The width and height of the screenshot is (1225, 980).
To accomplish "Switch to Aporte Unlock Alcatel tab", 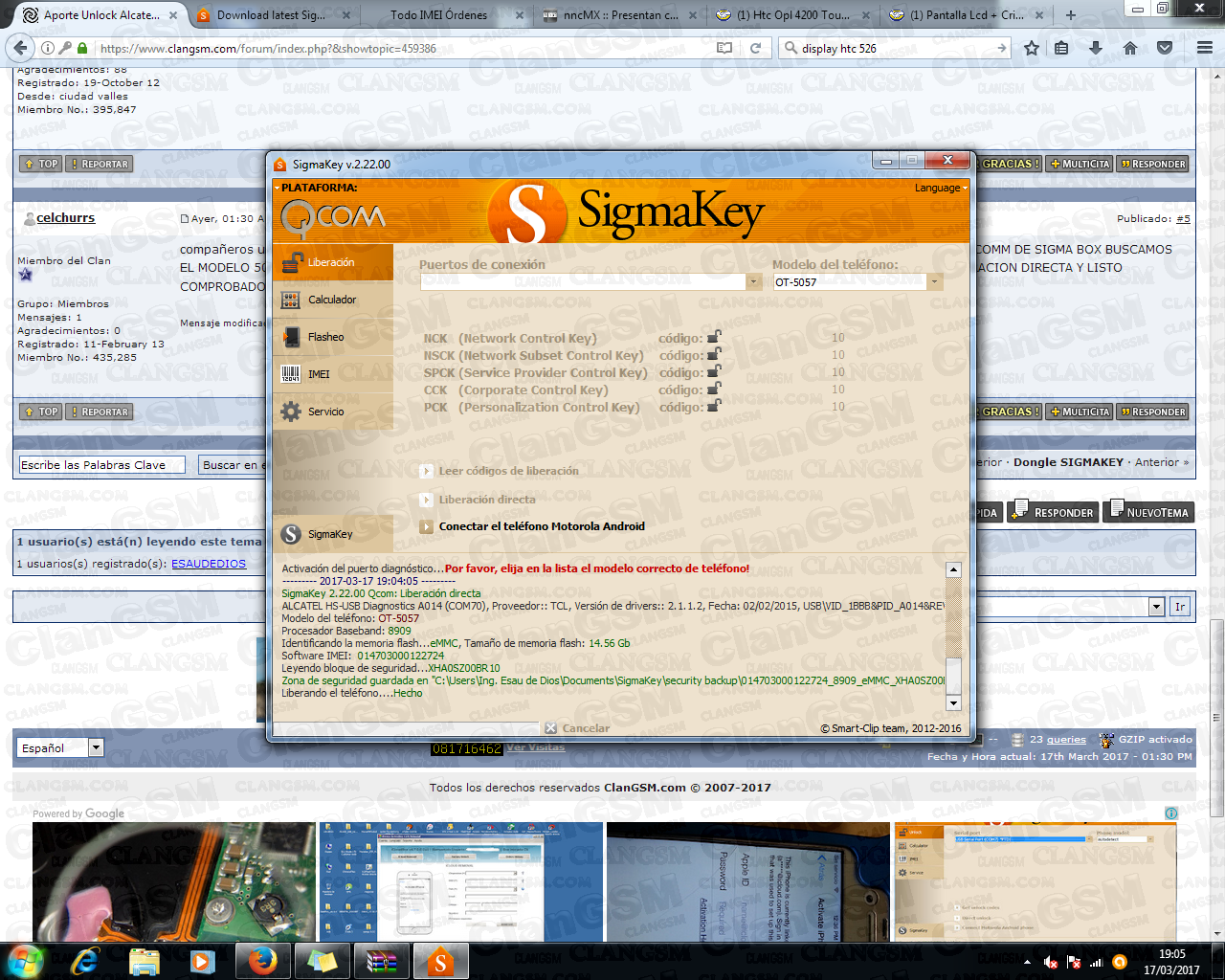I will (x=101, y=15).
